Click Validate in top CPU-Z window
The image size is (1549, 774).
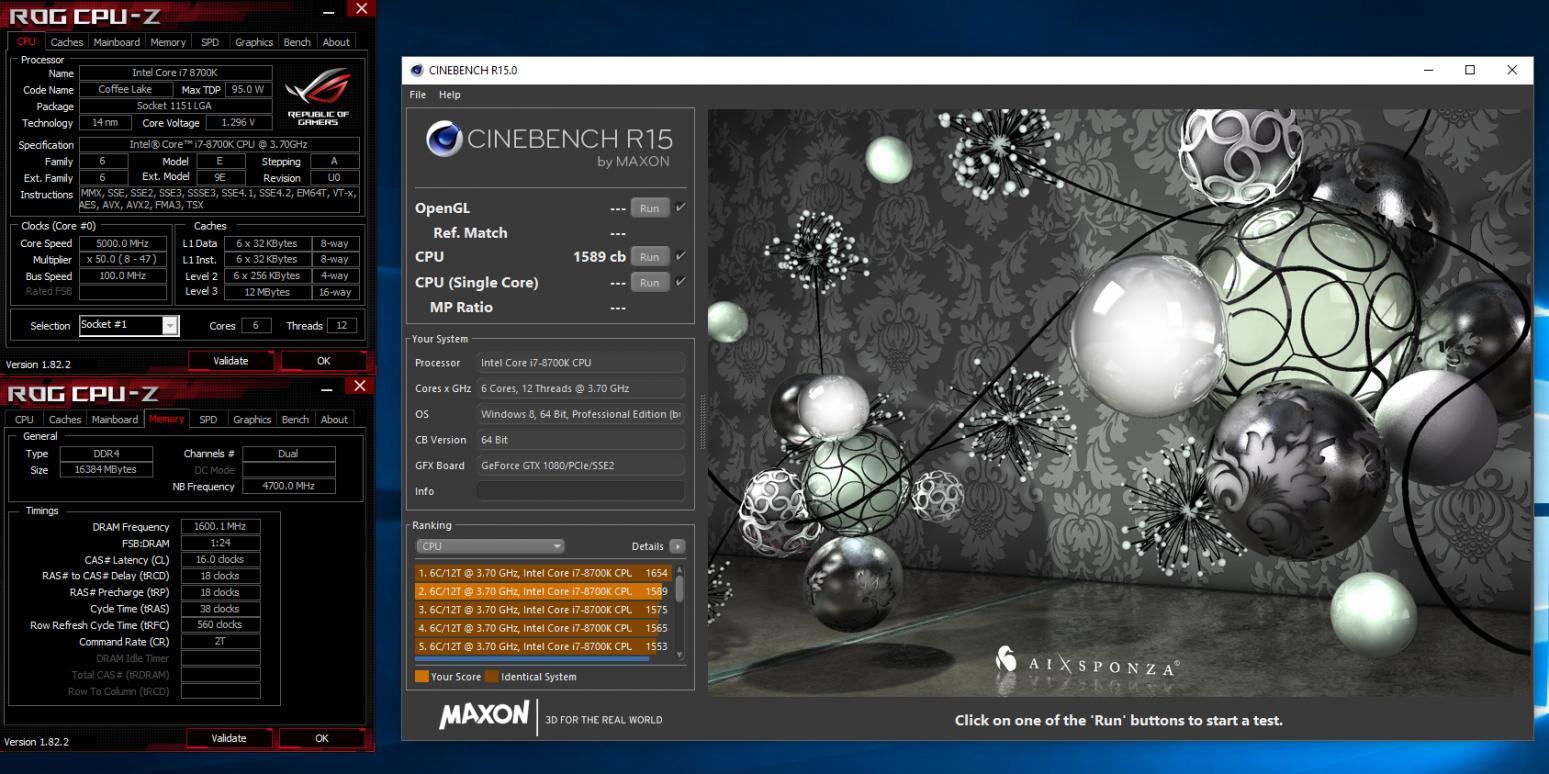(x=231, y=361)
